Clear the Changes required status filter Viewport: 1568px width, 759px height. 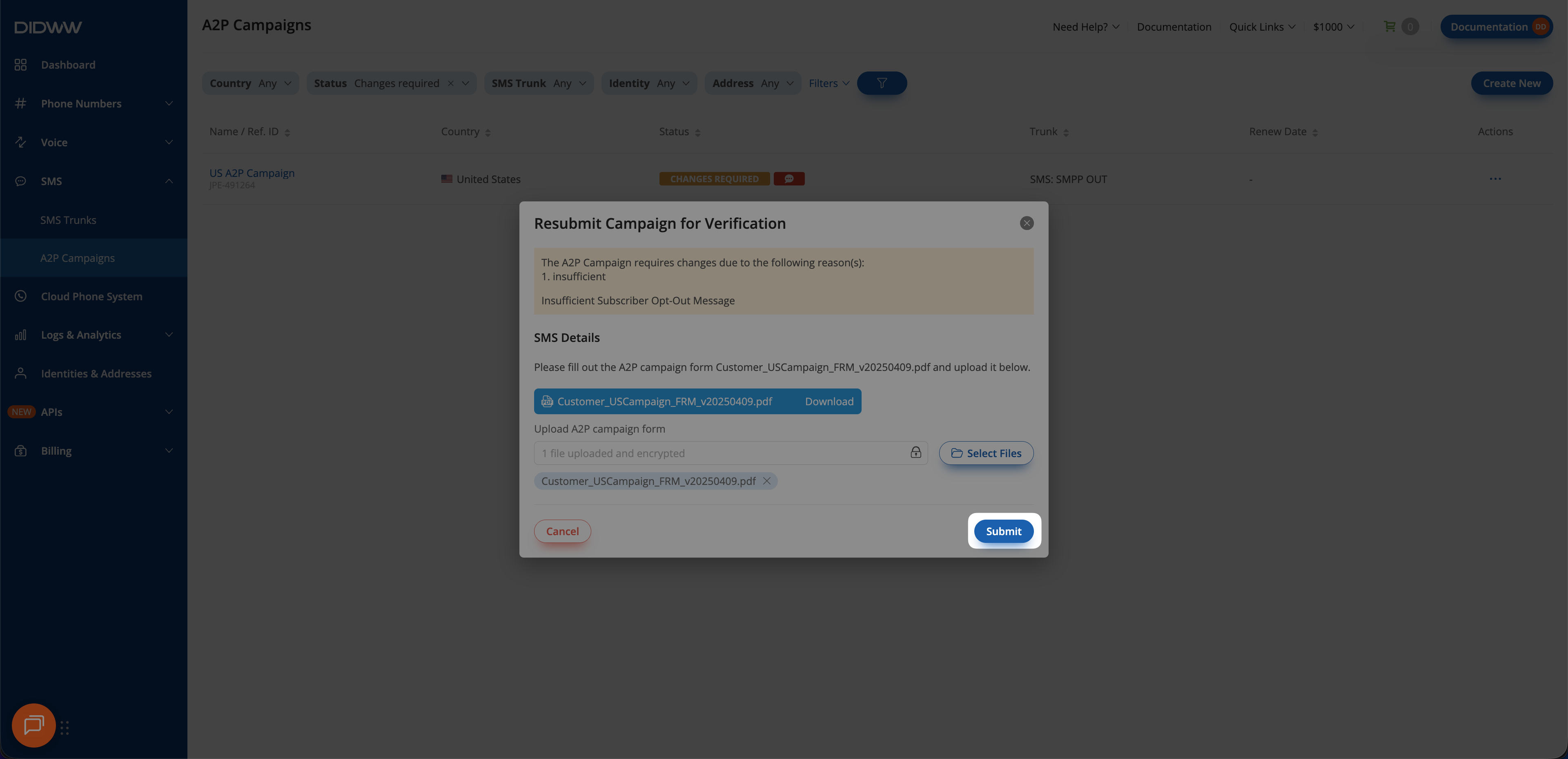click(x=450, y=83)
